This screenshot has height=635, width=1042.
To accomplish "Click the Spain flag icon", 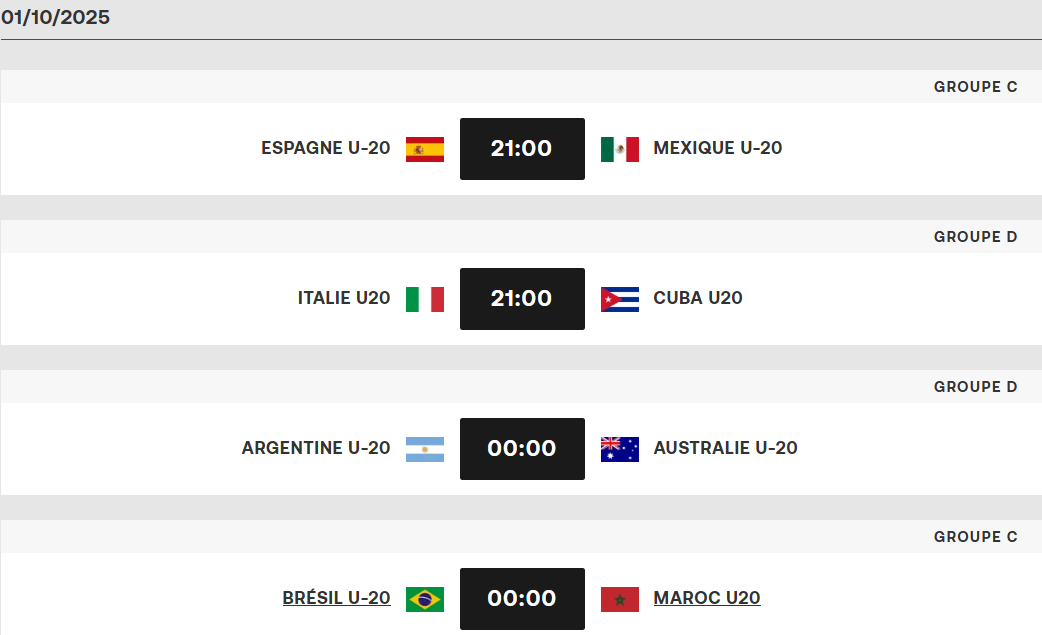I will click(x=425, y=149).
